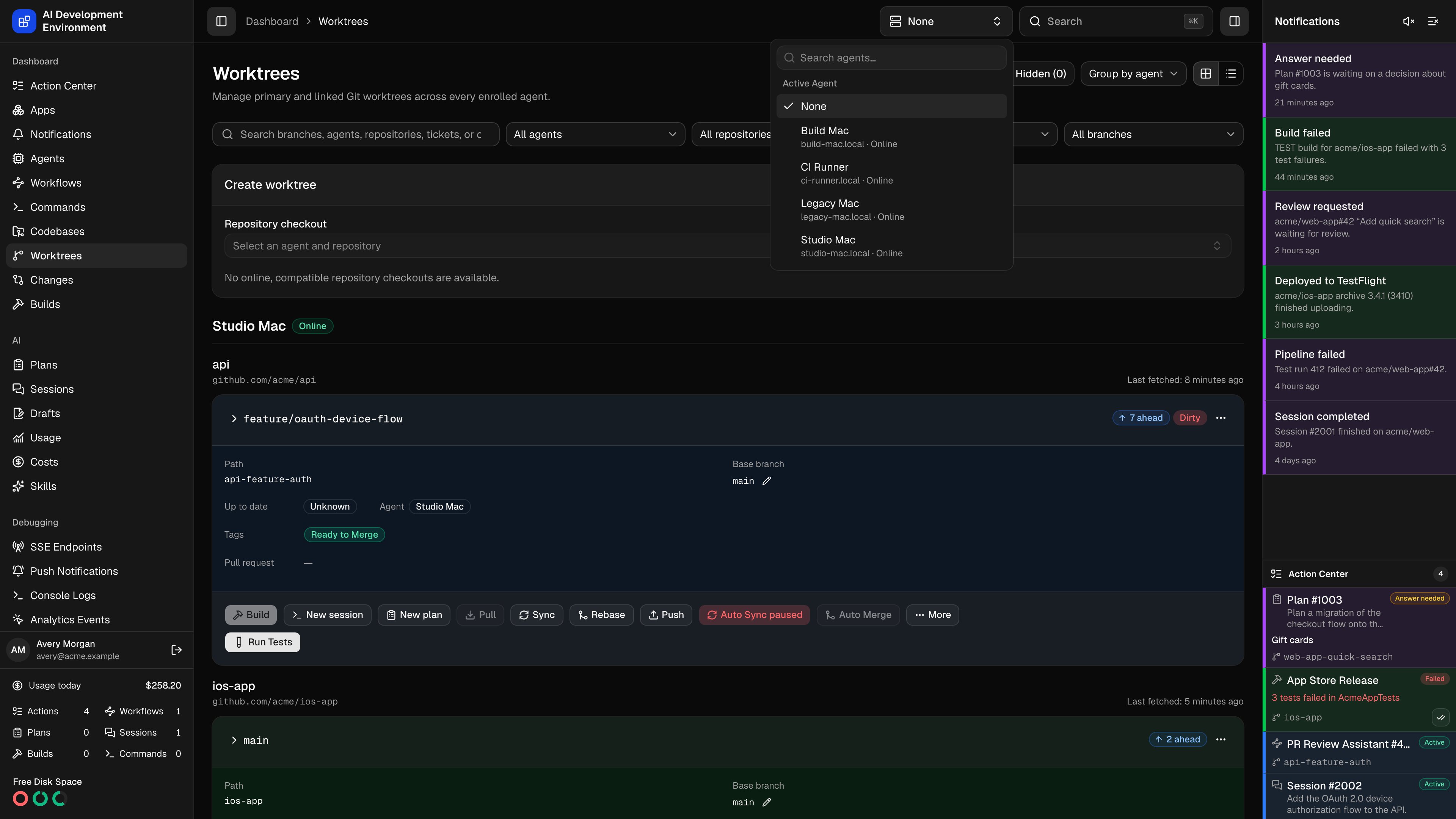
Task: Edit base branch pencil for ios-app
Action: click(766, 803)
